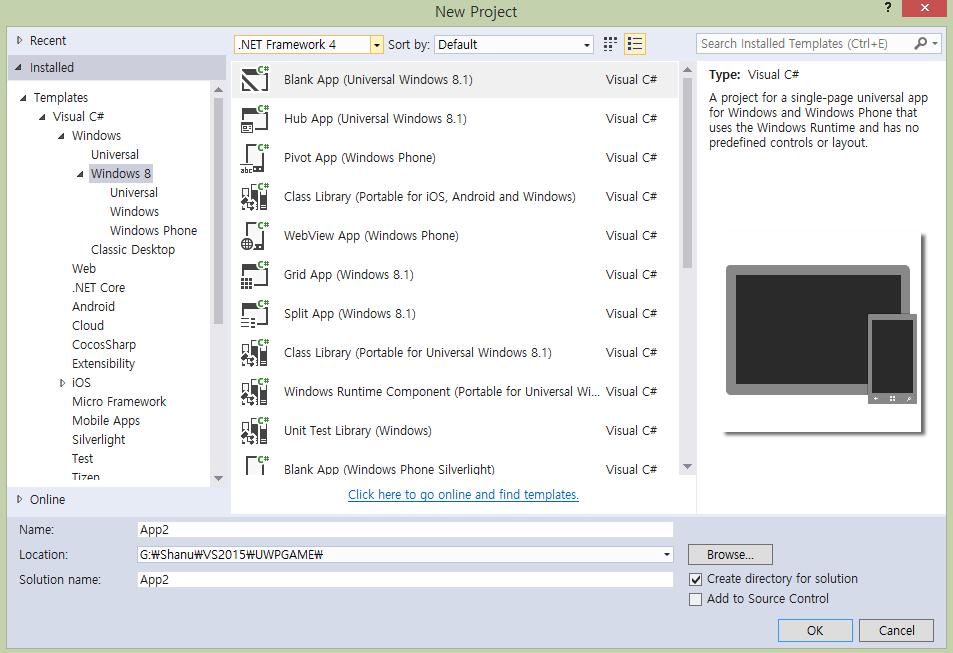Open the help question mark
The image size is (953, 653).
click(x=887, y=8)
